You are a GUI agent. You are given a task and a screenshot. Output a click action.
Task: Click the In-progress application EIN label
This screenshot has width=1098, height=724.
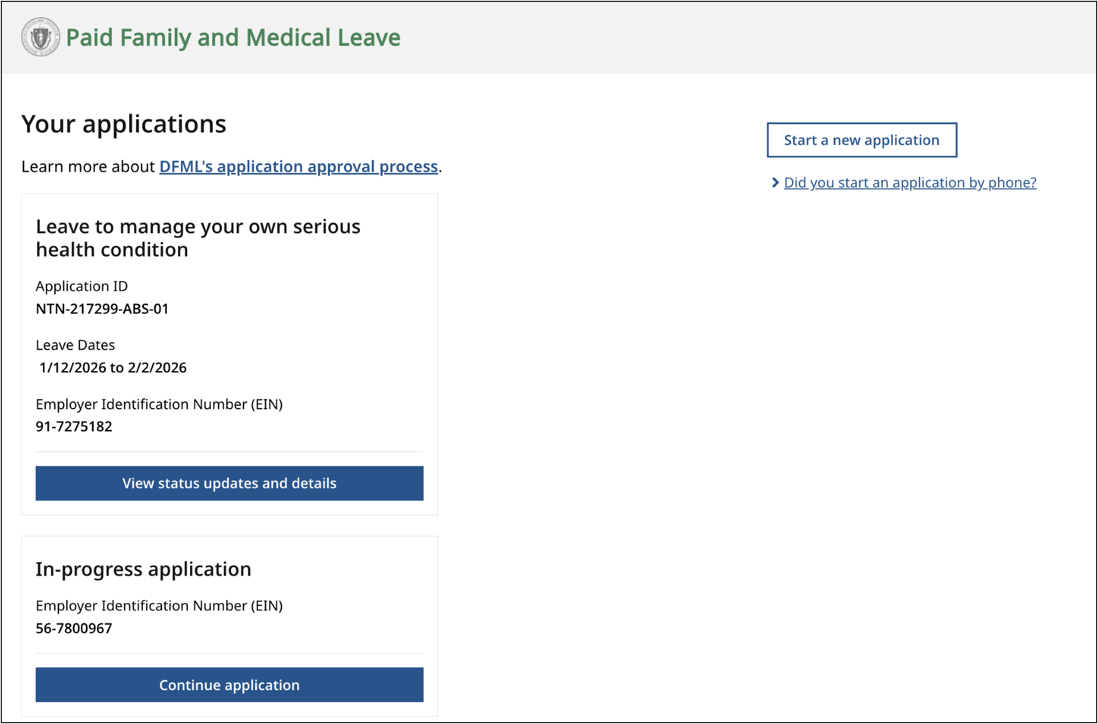tap(159, 605)
